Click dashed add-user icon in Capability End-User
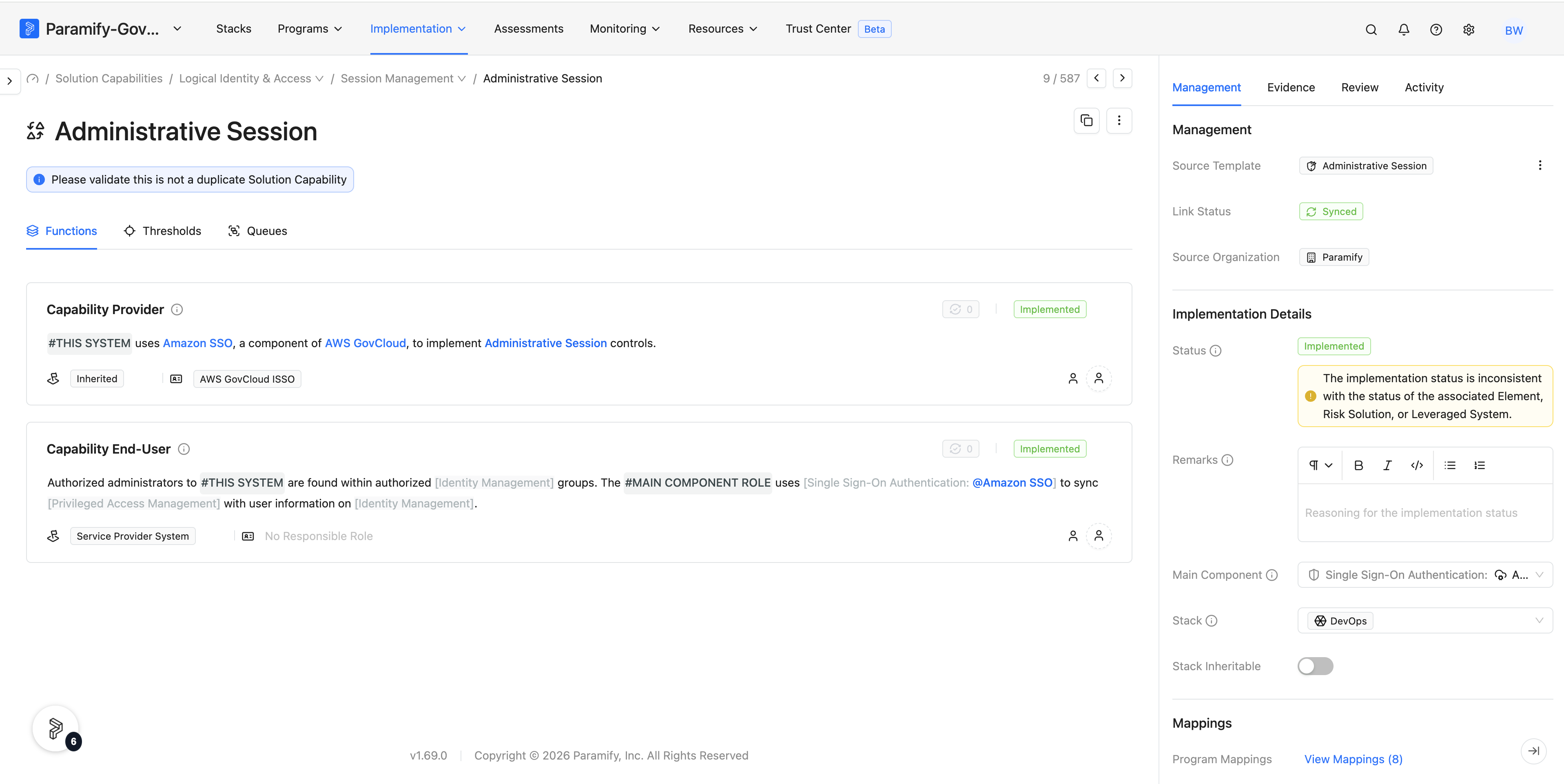 (x=1099, y=536)
